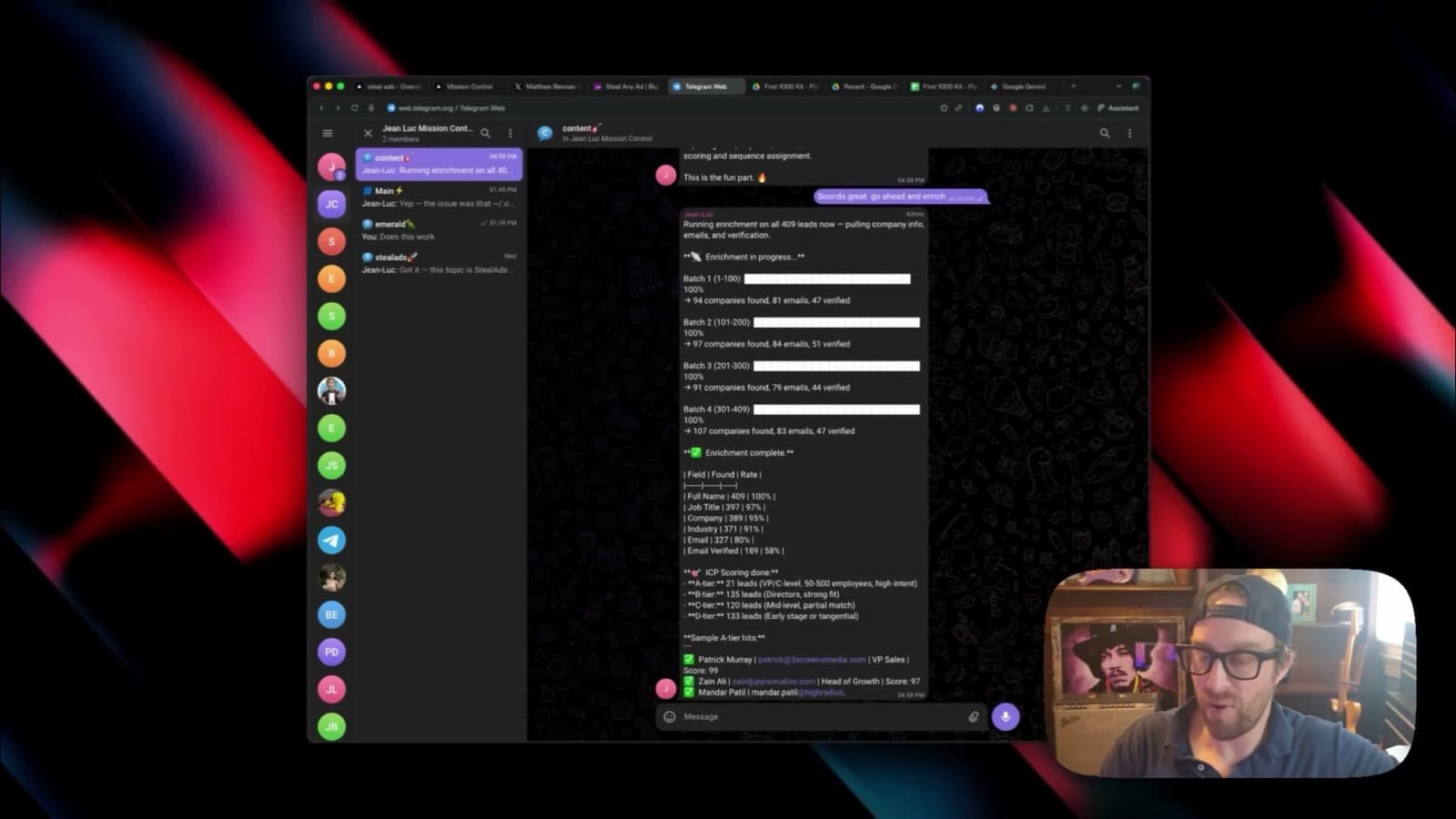Image resolution: width=1456 pixels, height=819 pixels.
Task: Open the Telegram hamburger menu
Action: (x=328, y=133)
